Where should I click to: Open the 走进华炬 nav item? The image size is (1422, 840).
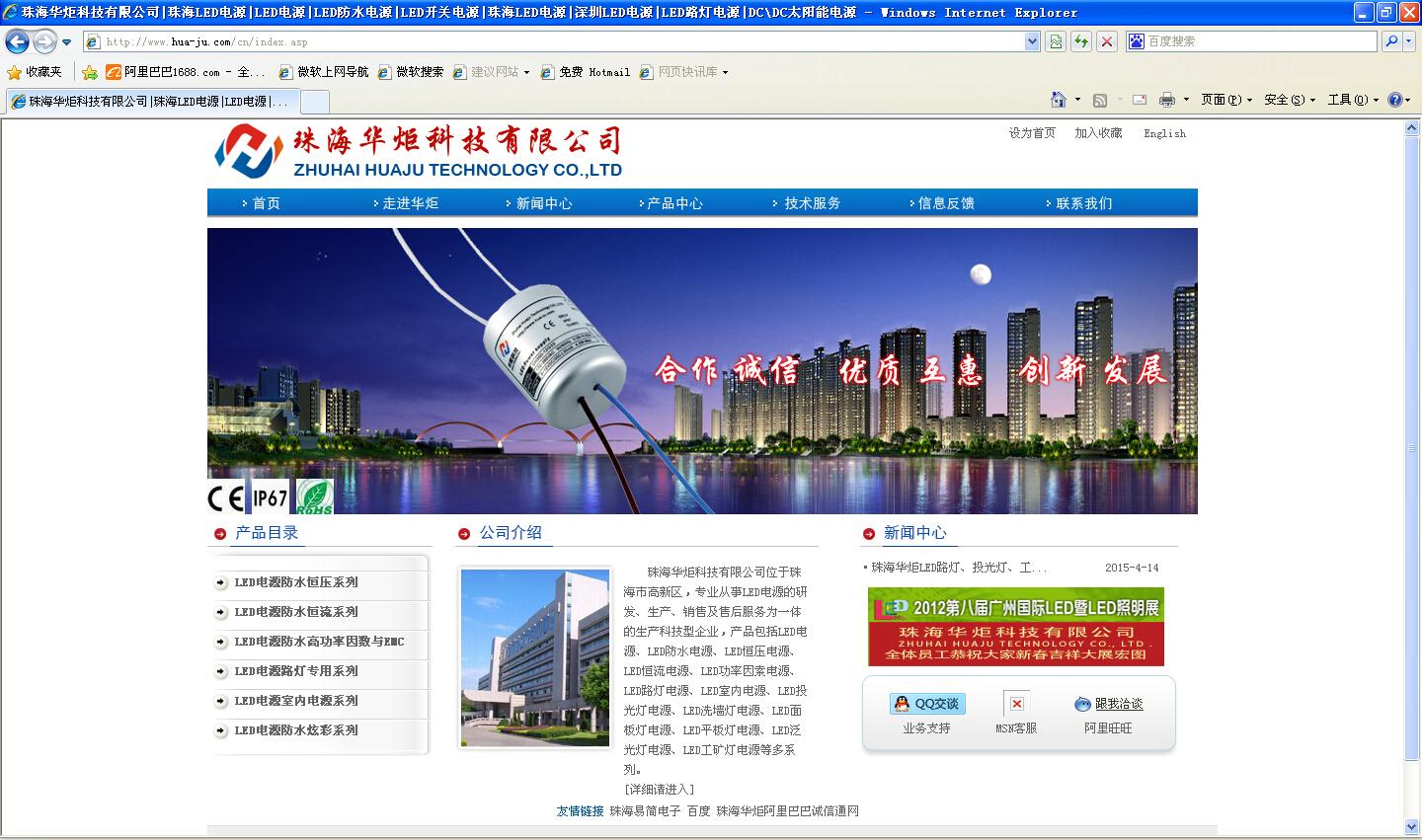410,203
